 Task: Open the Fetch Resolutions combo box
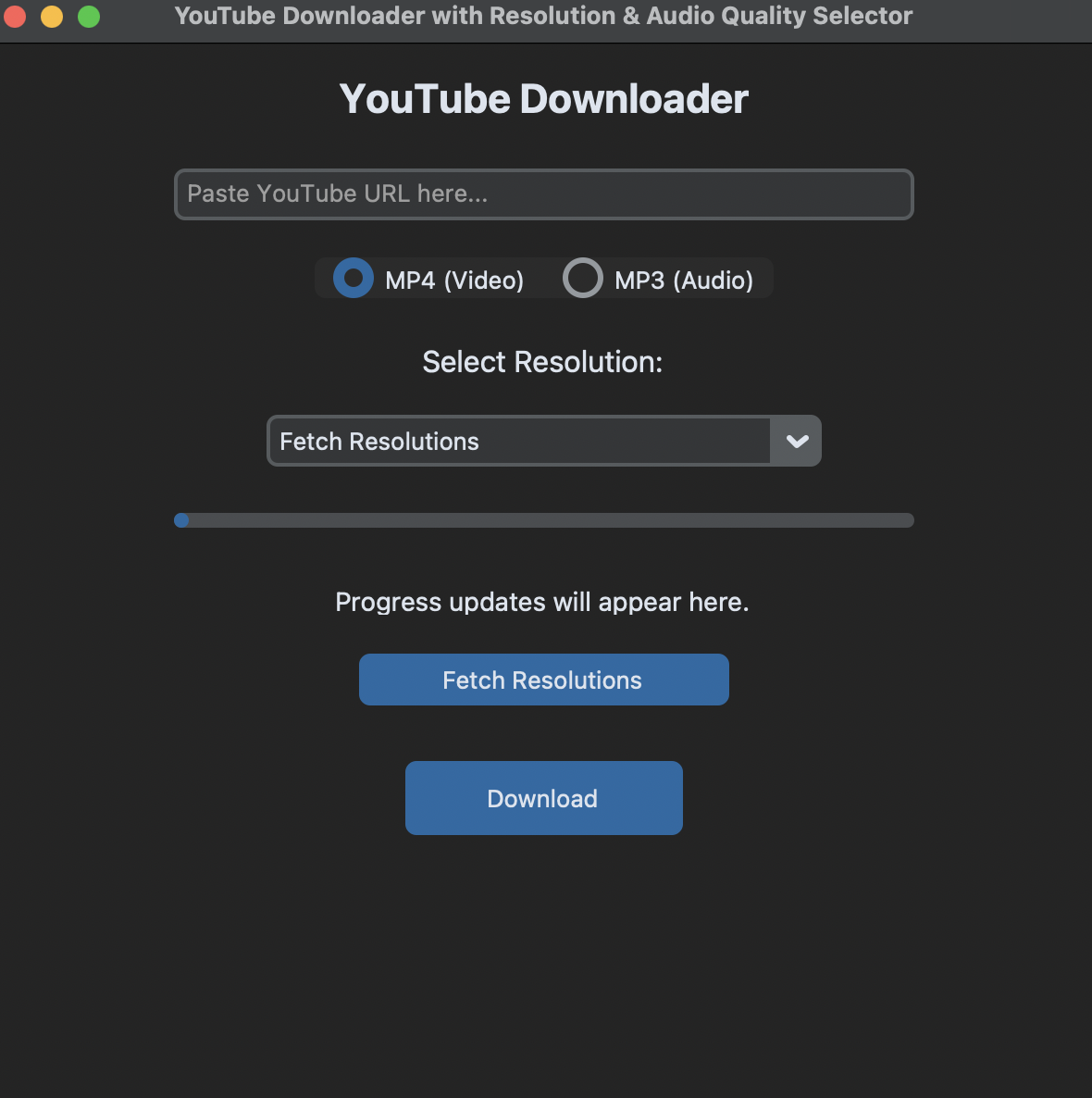coord(544,441)
